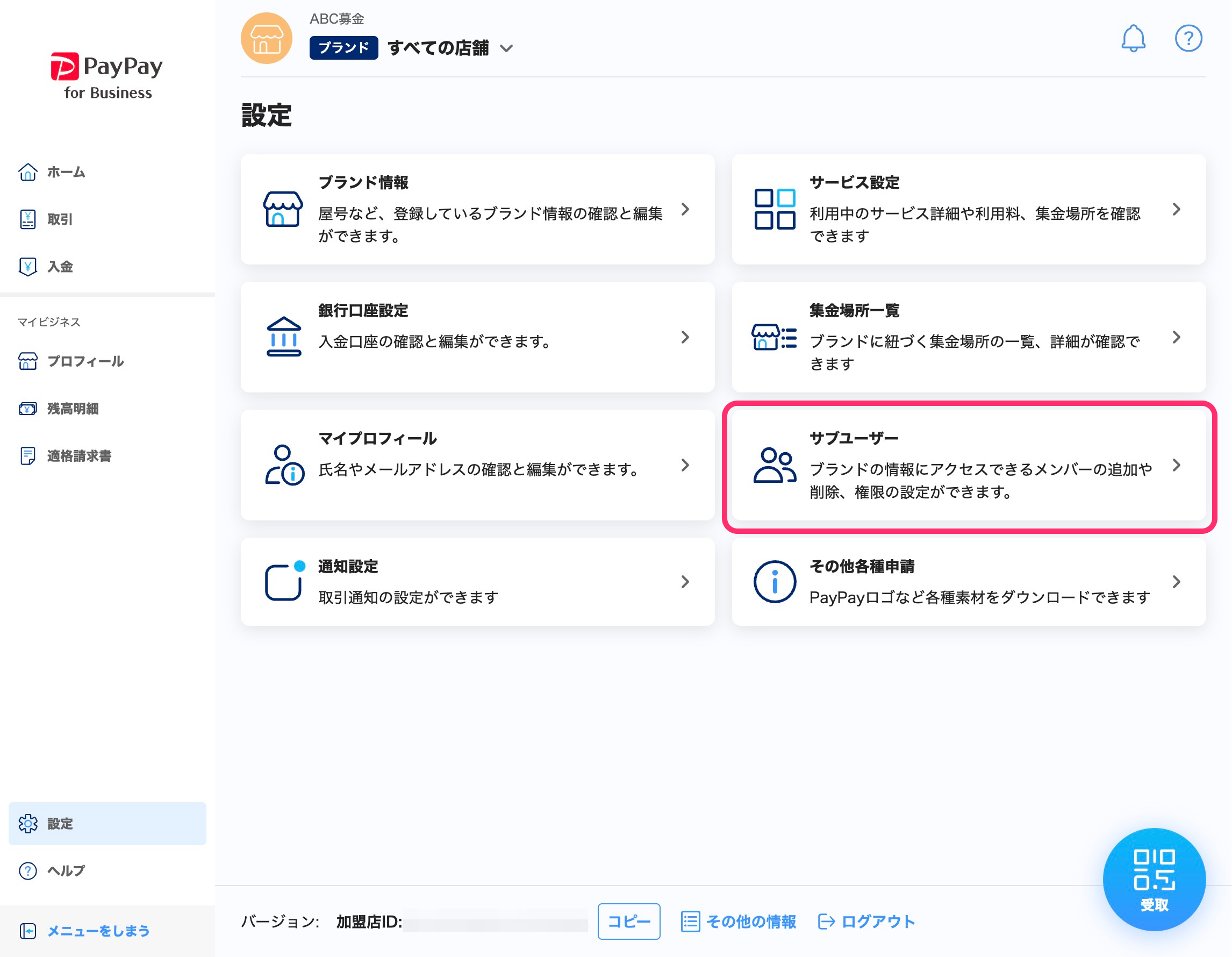The width and height of the screenshot is (1232, 957).
Task: Open マイプロフィール via its chevron arrow
Action: click(685, 466)
